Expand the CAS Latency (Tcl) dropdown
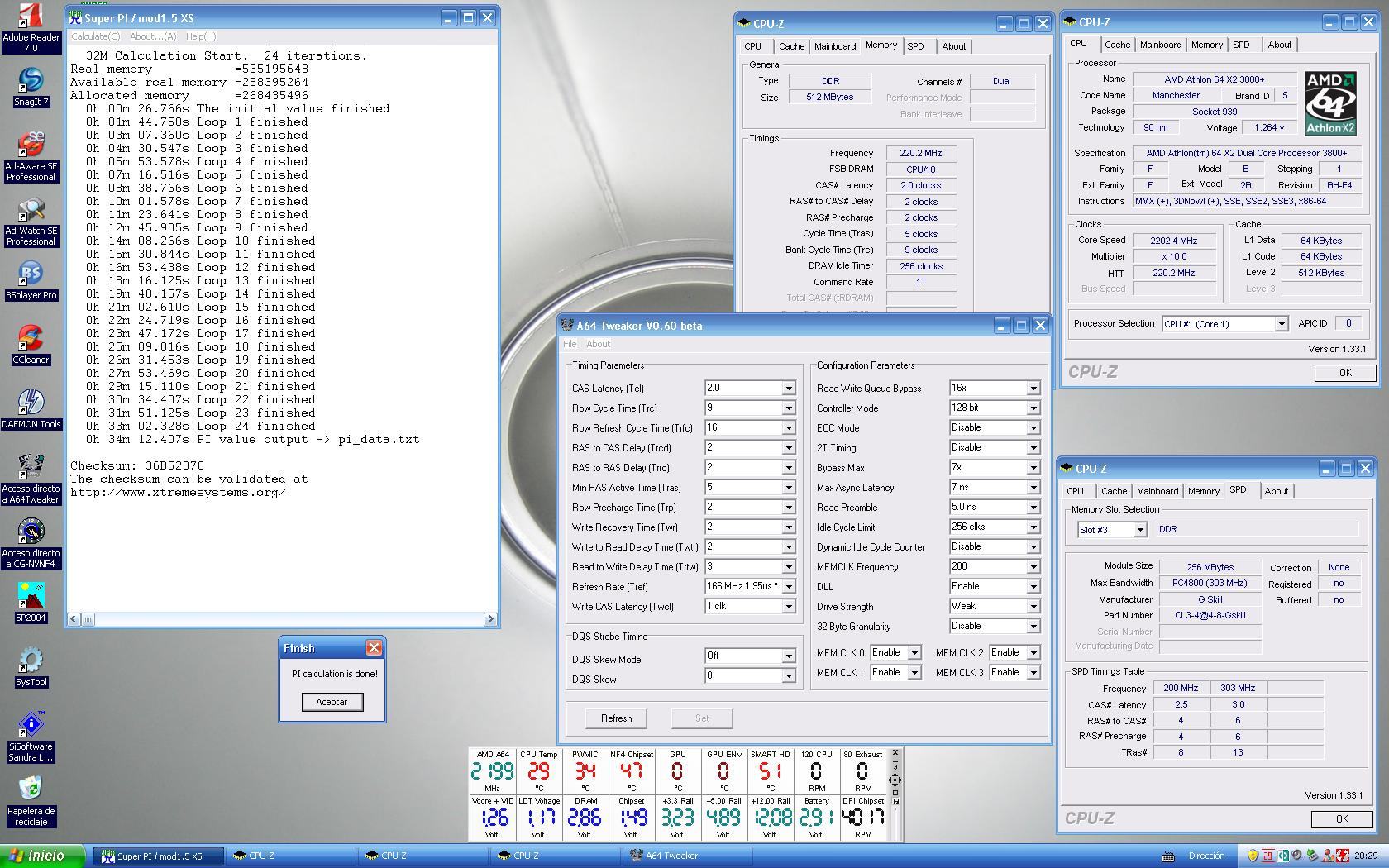Image resolution: width=1389 pixels, height=868 pixels. pyautogui.click(x=788, y=389)
